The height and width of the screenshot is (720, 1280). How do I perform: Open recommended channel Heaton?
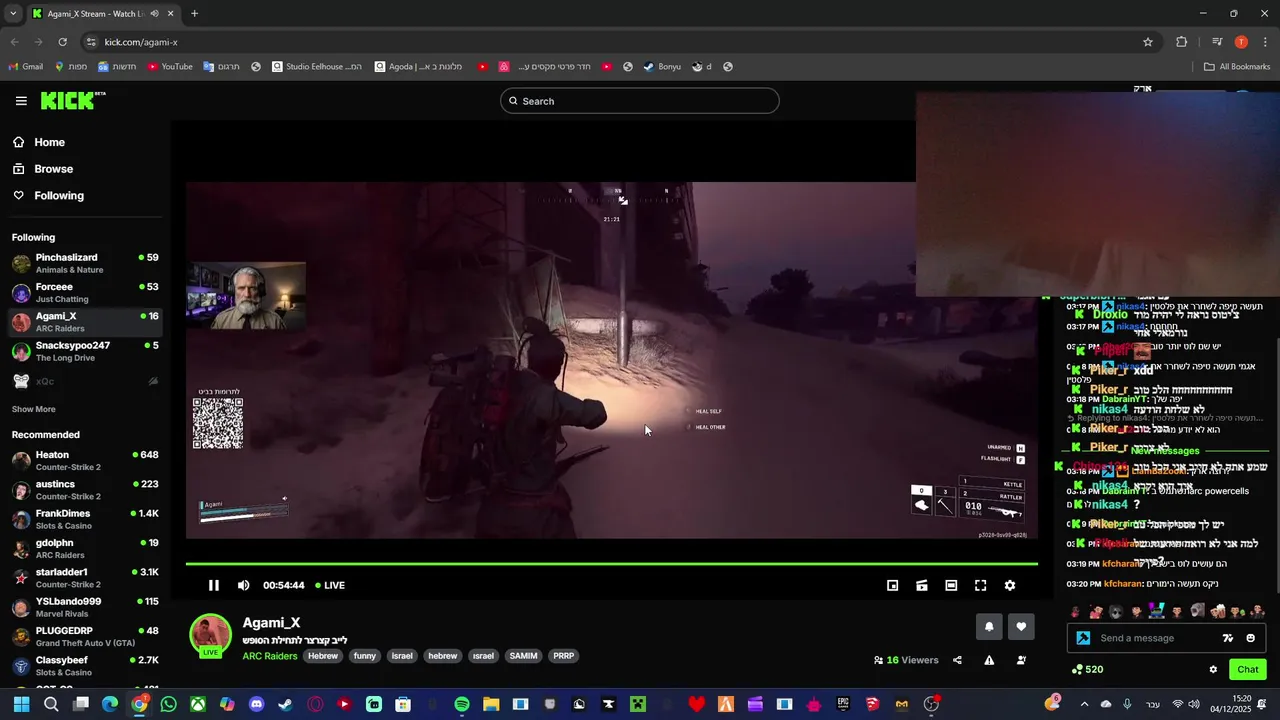pos(85,461)
